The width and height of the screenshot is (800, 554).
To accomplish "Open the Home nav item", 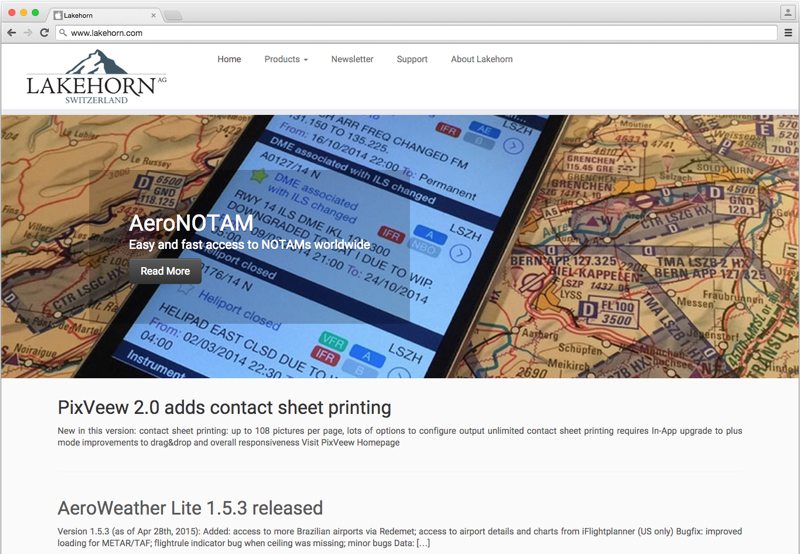I will pyautogui.click(x=229, y=59).
